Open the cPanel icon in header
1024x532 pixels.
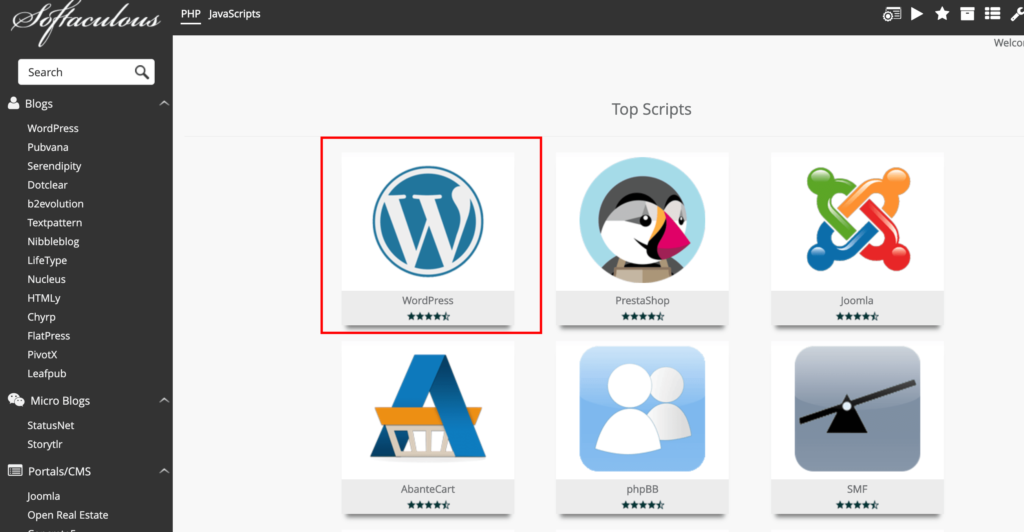[x=891, y=14]
